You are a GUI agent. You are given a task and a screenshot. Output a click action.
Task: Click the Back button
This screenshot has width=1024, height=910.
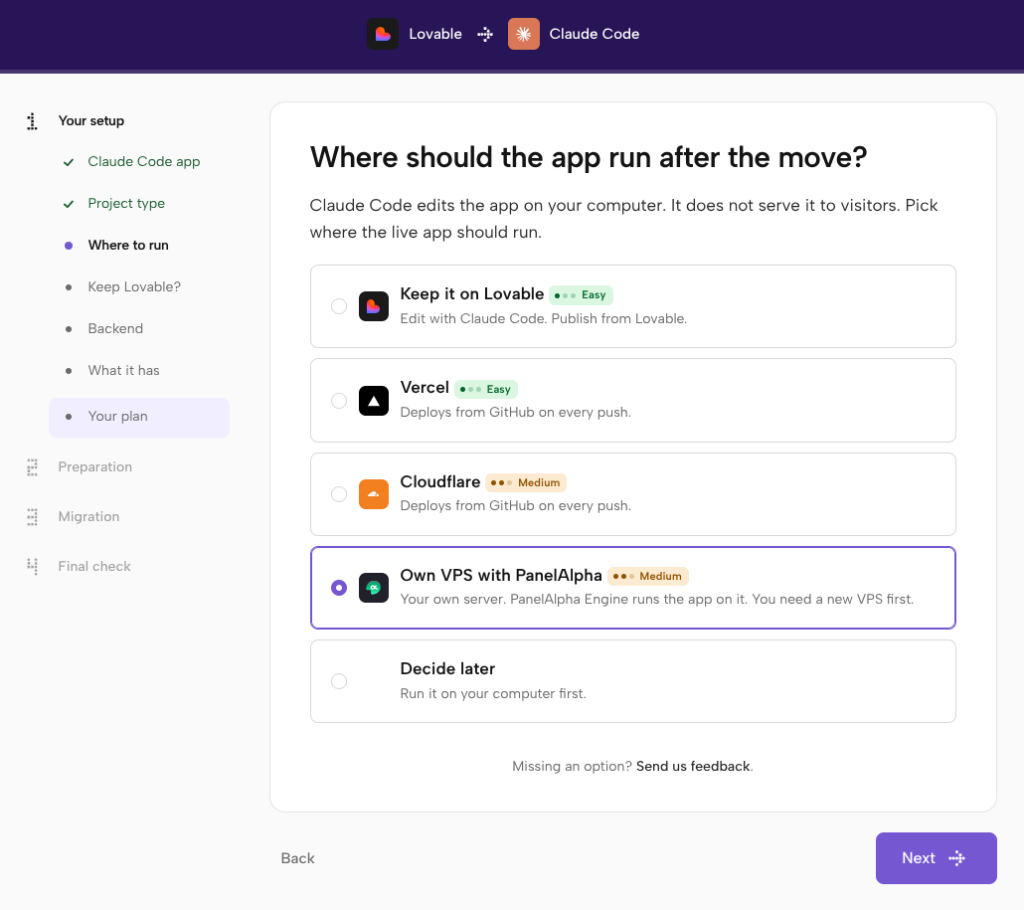pos(298,858)
